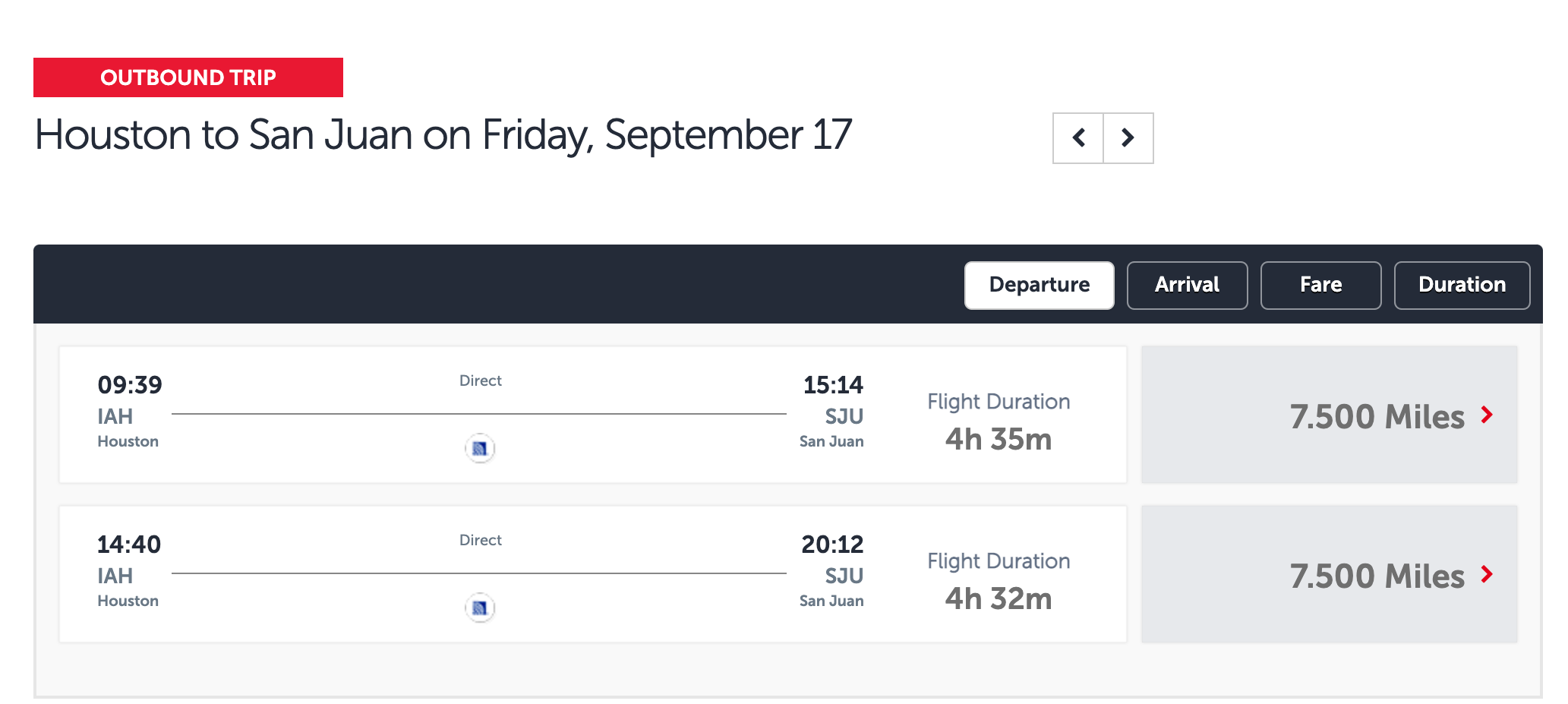
Task: Click airline logo on 09:39 flight
Action: (480, 448)
